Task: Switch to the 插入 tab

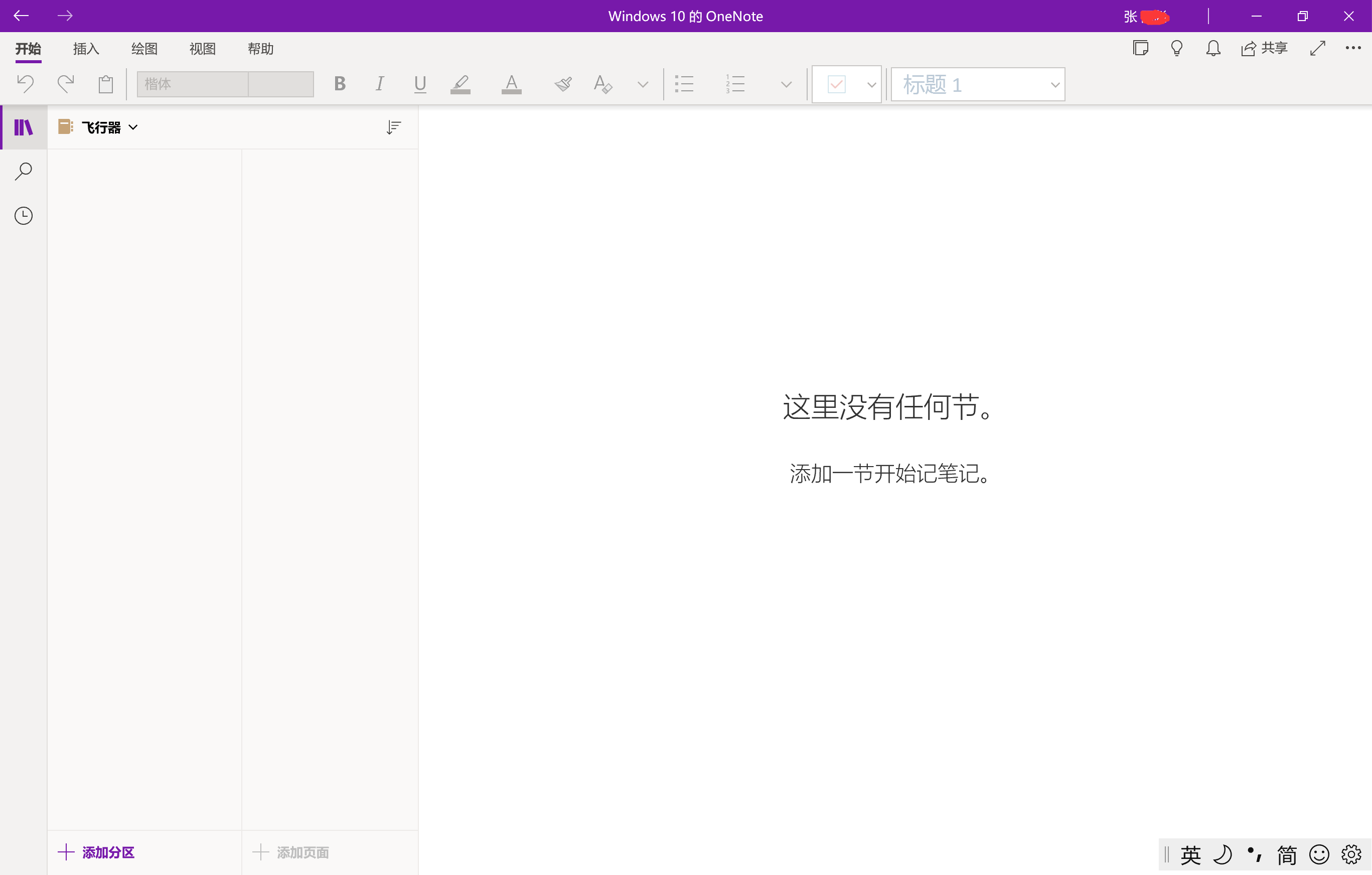Action: [86, 49]
